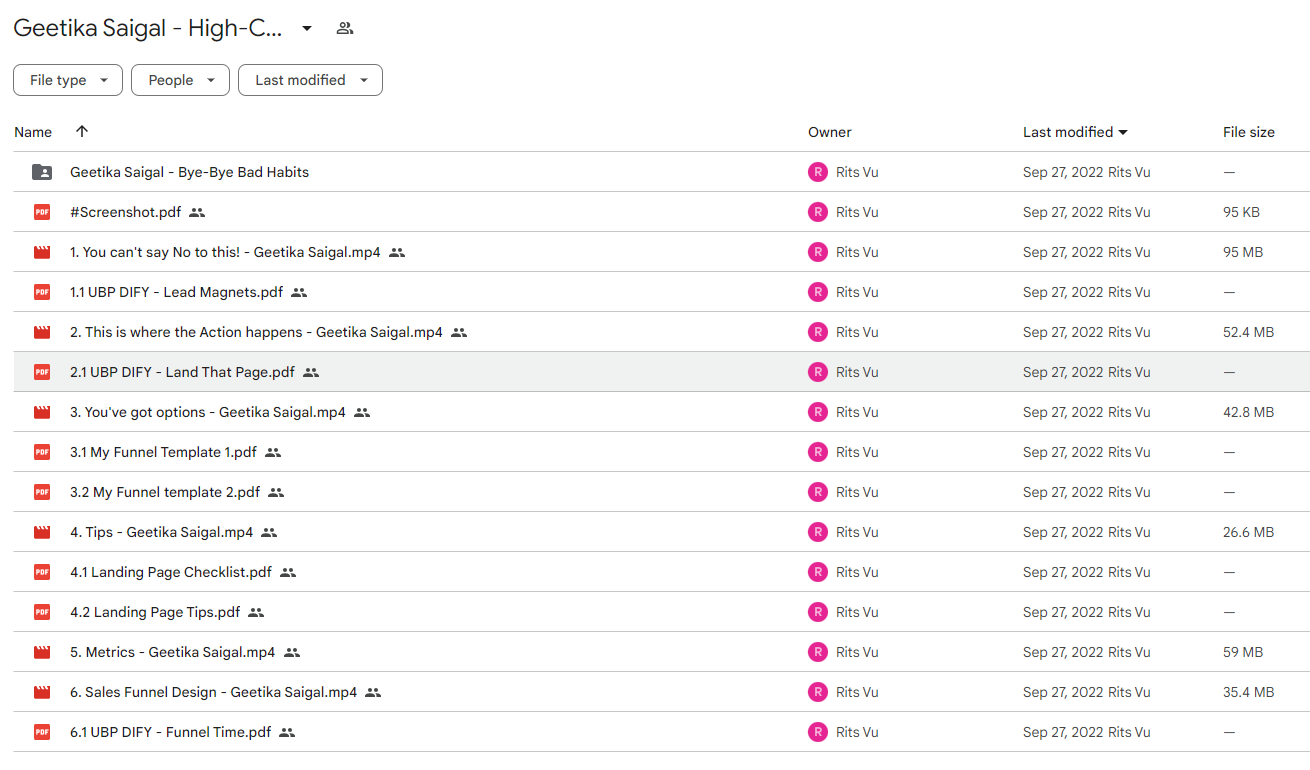Select 3.1 My Funnel Template 1.pdf
The width and height of the screenshot is (1310, 770).
coord(163,452)
